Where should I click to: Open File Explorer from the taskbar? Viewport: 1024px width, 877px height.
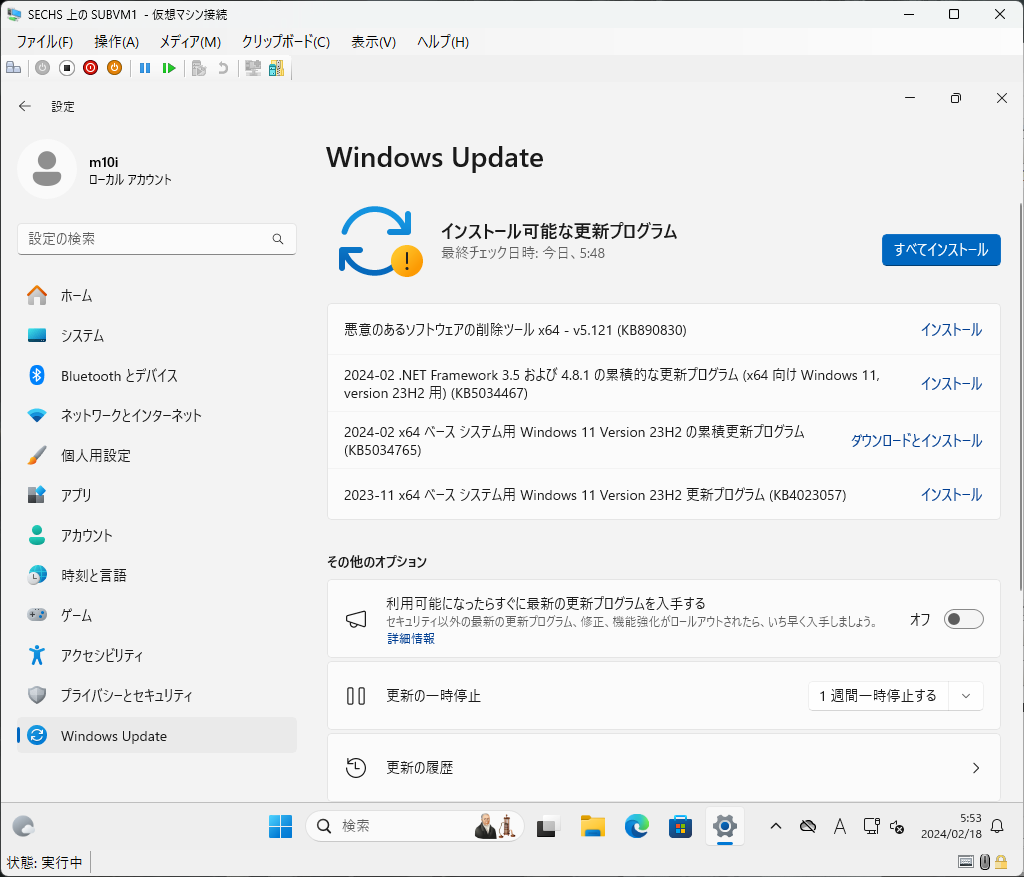click(x=592, y=827)
